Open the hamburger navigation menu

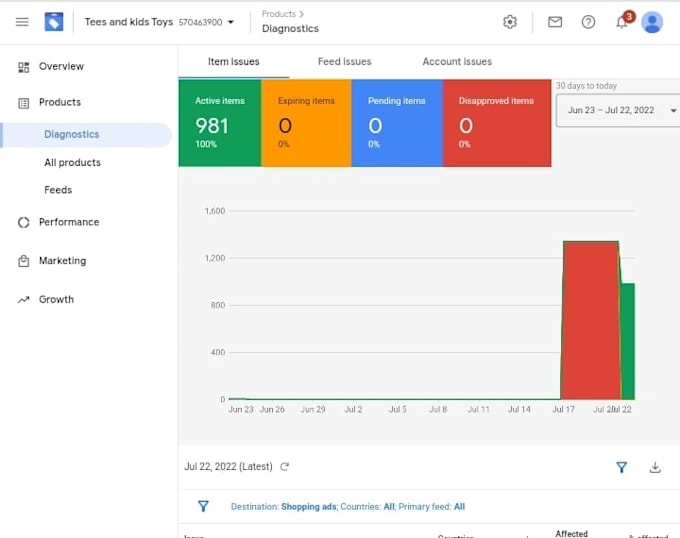click(22, 22)
